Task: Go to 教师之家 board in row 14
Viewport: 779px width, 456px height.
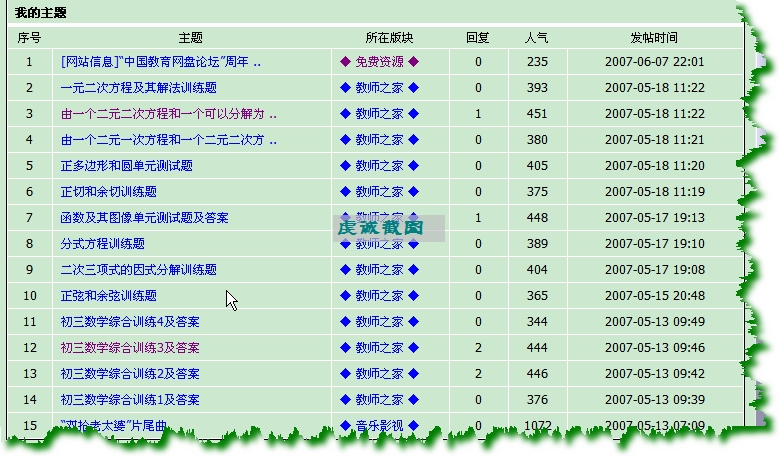Action: (380, 400)
